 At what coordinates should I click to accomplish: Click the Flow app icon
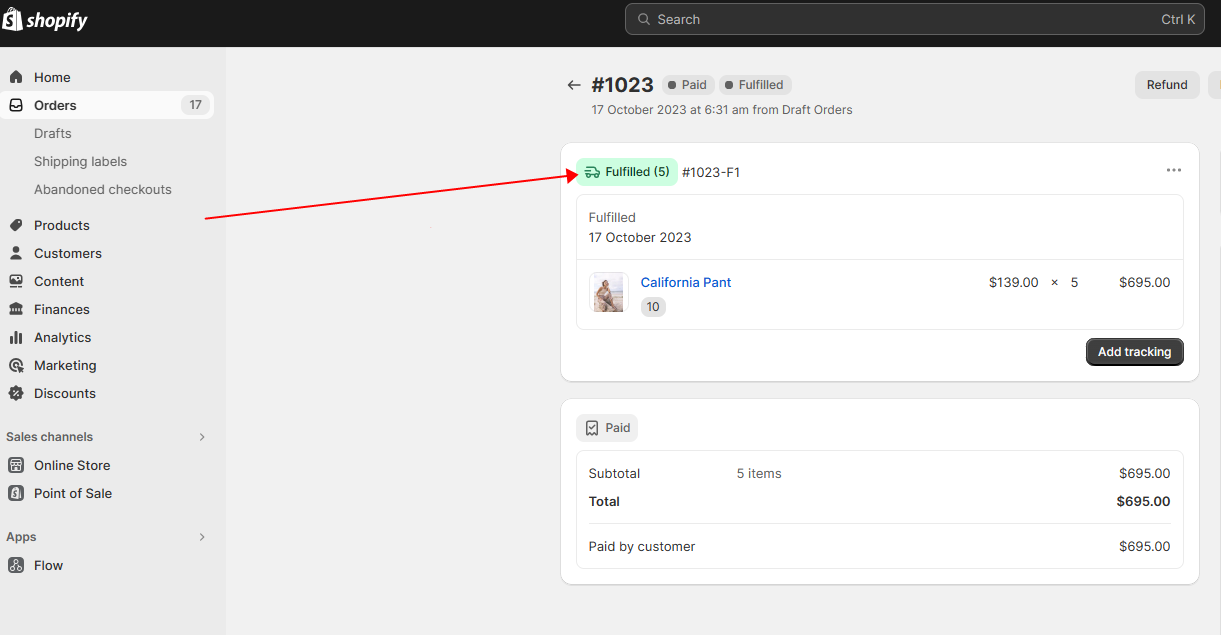(16, 565)
